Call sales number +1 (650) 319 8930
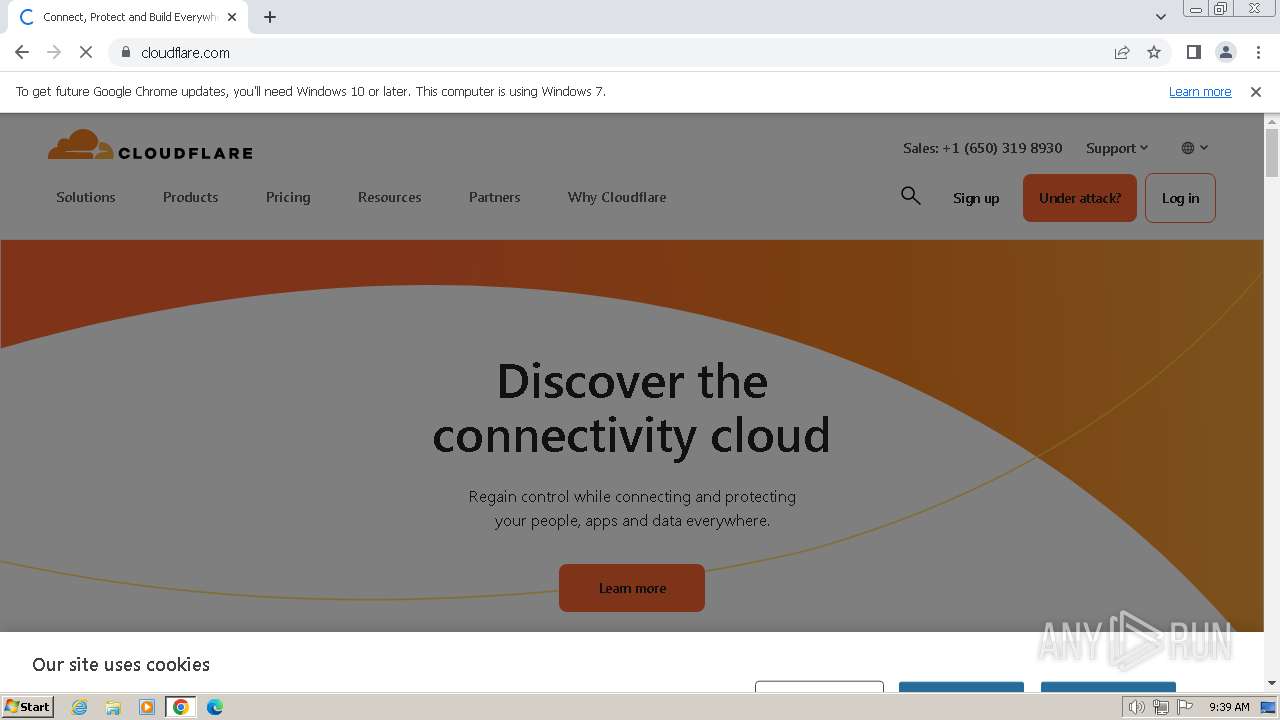 [x=982, y=148]
